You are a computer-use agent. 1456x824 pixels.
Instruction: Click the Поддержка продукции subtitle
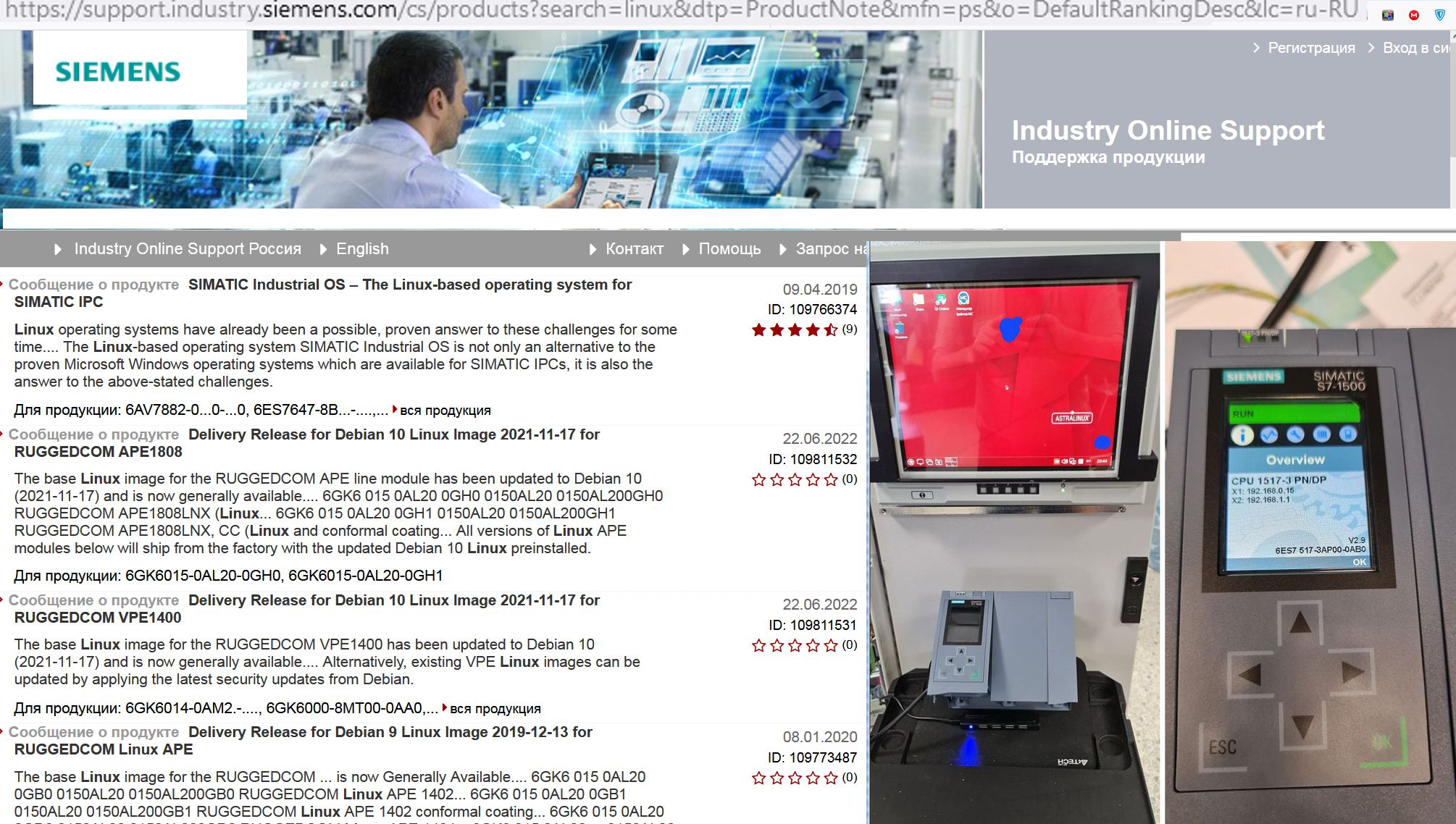(1108, 158)
